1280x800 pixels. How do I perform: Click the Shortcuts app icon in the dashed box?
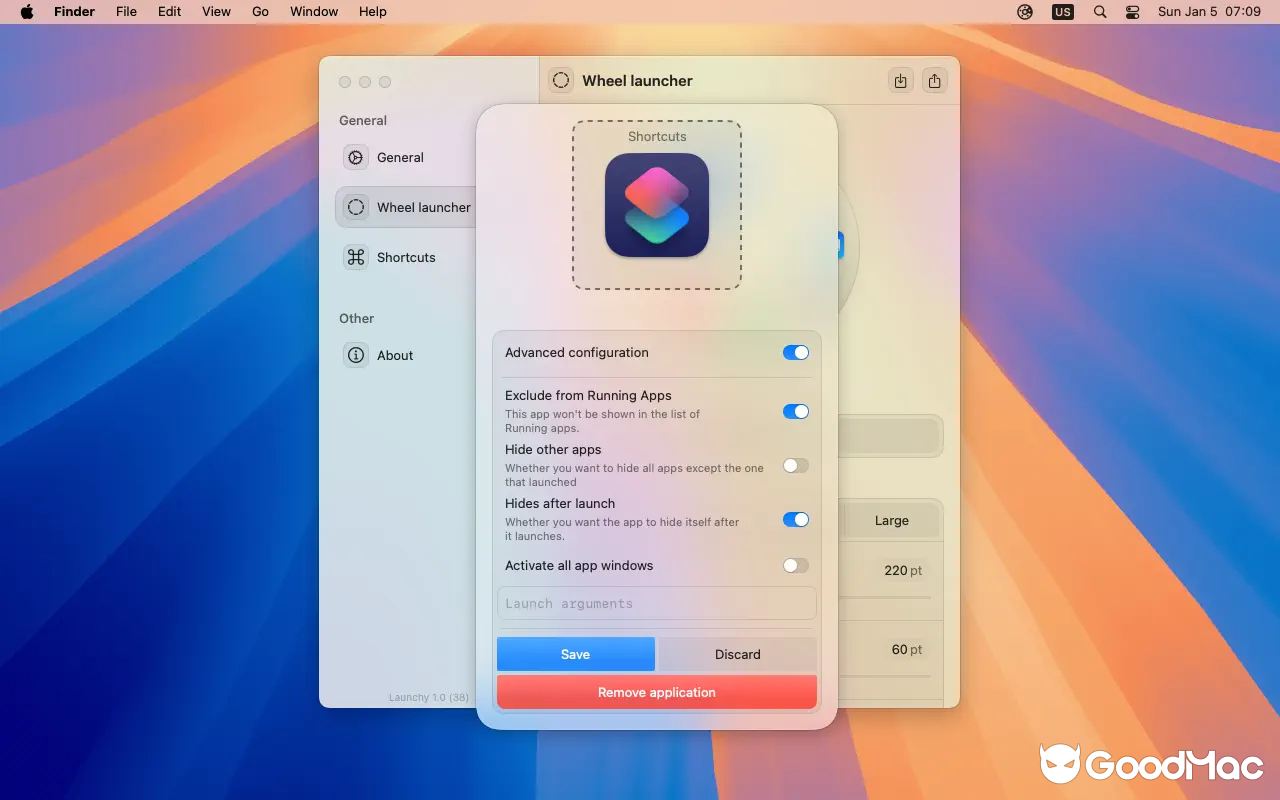657,205
